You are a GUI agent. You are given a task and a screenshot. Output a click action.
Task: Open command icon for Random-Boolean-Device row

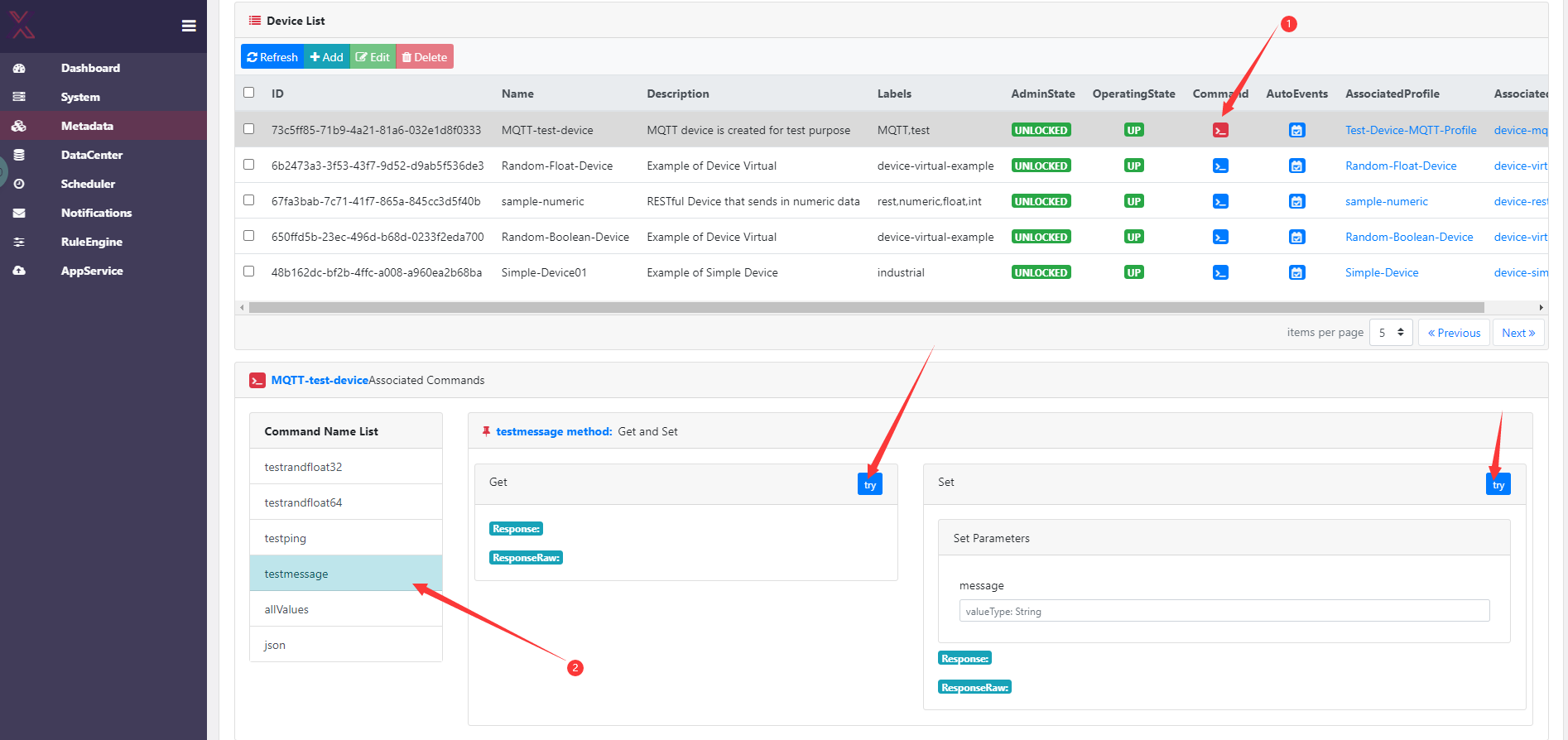pyautogui.click(x=1220, y=237)
